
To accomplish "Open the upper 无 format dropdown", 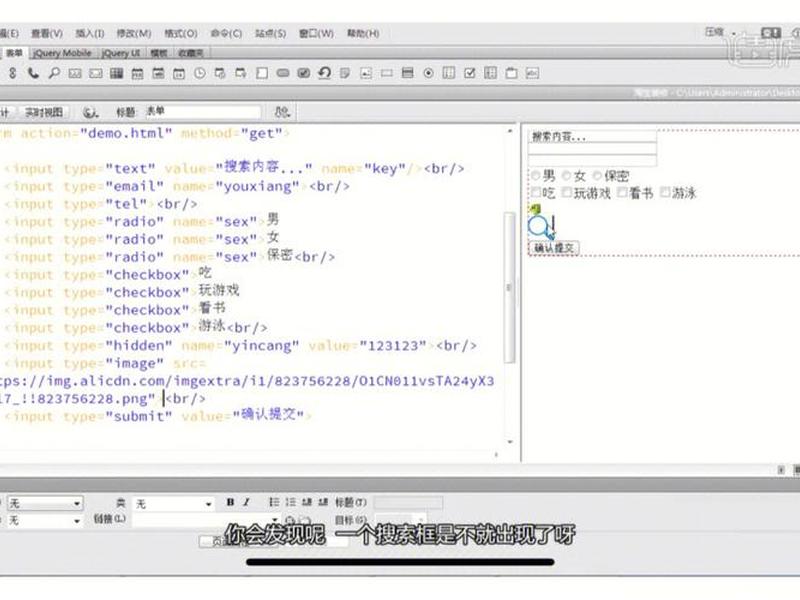I will tap(45, 504).
